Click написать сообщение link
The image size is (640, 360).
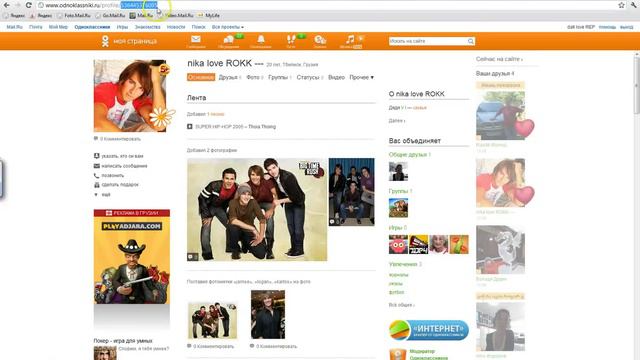pyautogui.click(x=124, y=166)
